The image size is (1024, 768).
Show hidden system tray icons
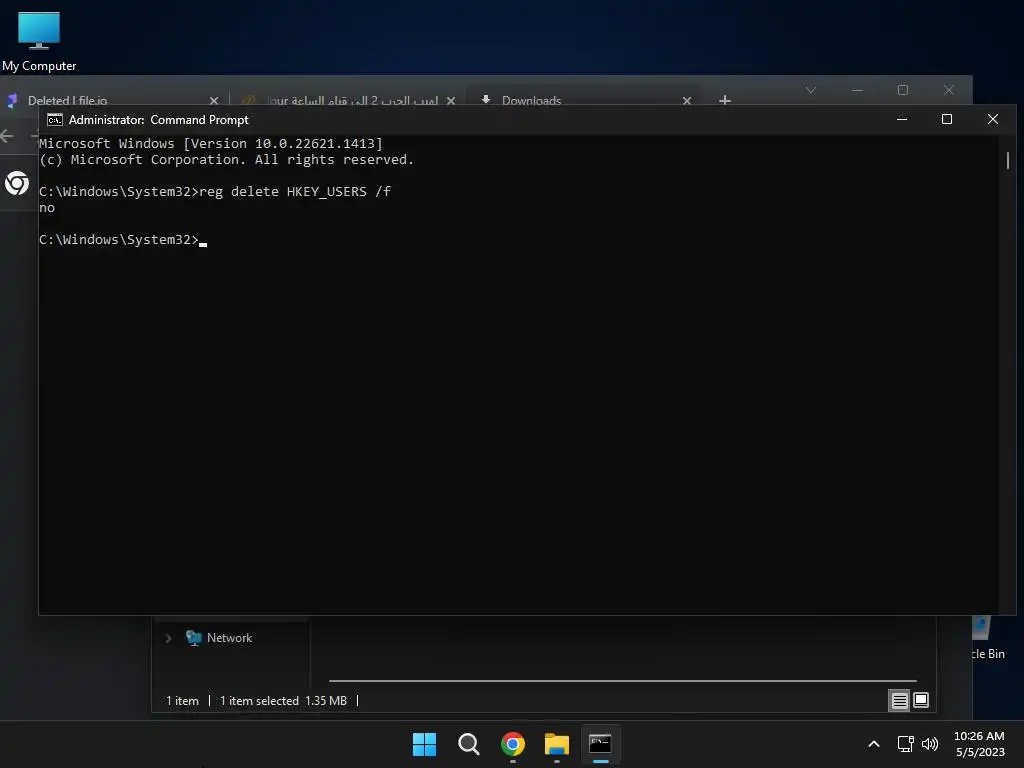point(873,744)
